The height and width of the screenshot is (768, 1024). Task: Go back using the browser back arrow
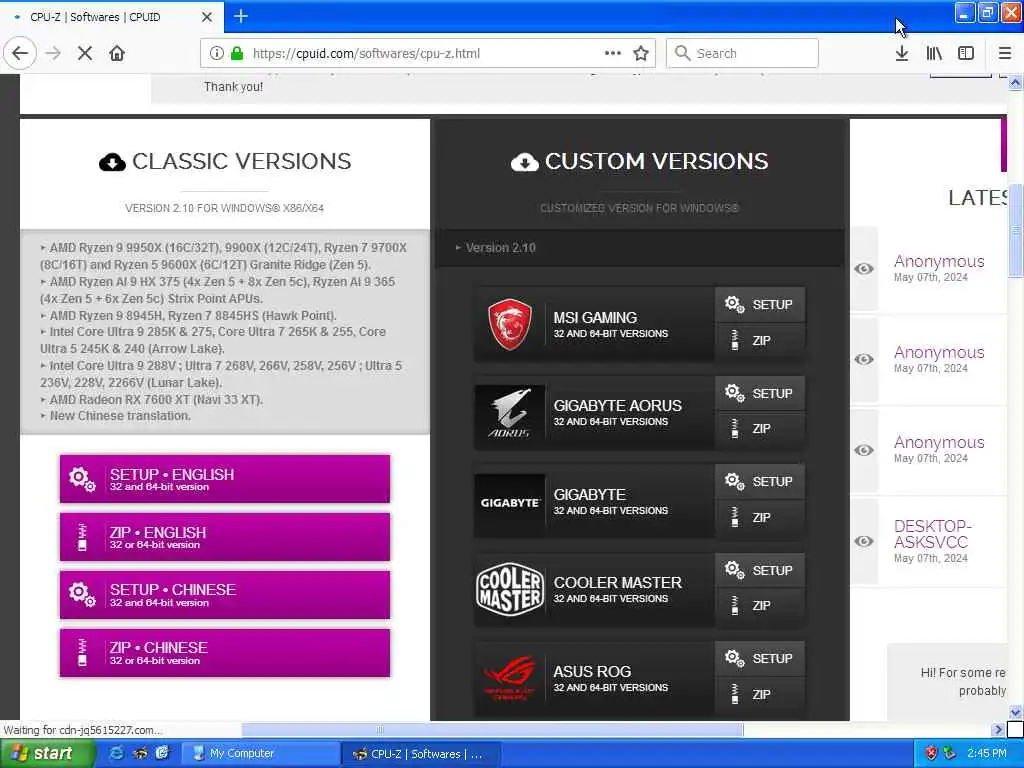click(20, 53)
